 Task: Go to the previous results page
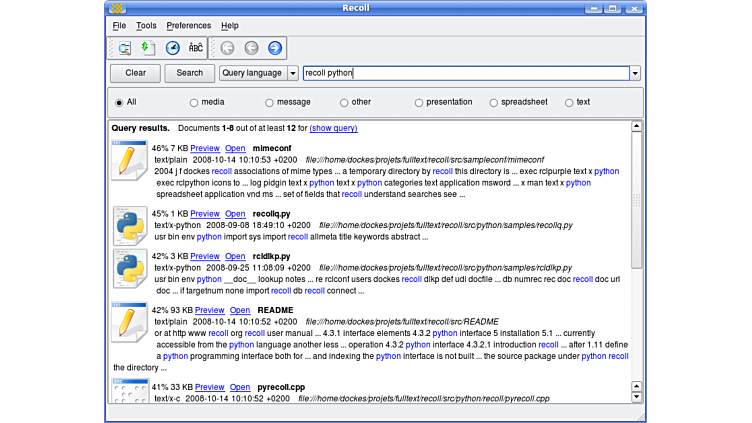click(x=251, y=48)
